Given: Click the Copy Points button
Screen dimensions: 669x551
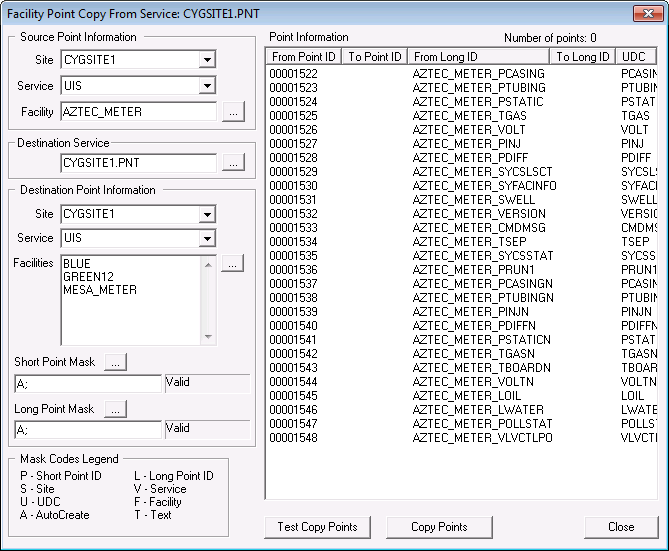Looking at the screenshot, I should coord(439,527).
